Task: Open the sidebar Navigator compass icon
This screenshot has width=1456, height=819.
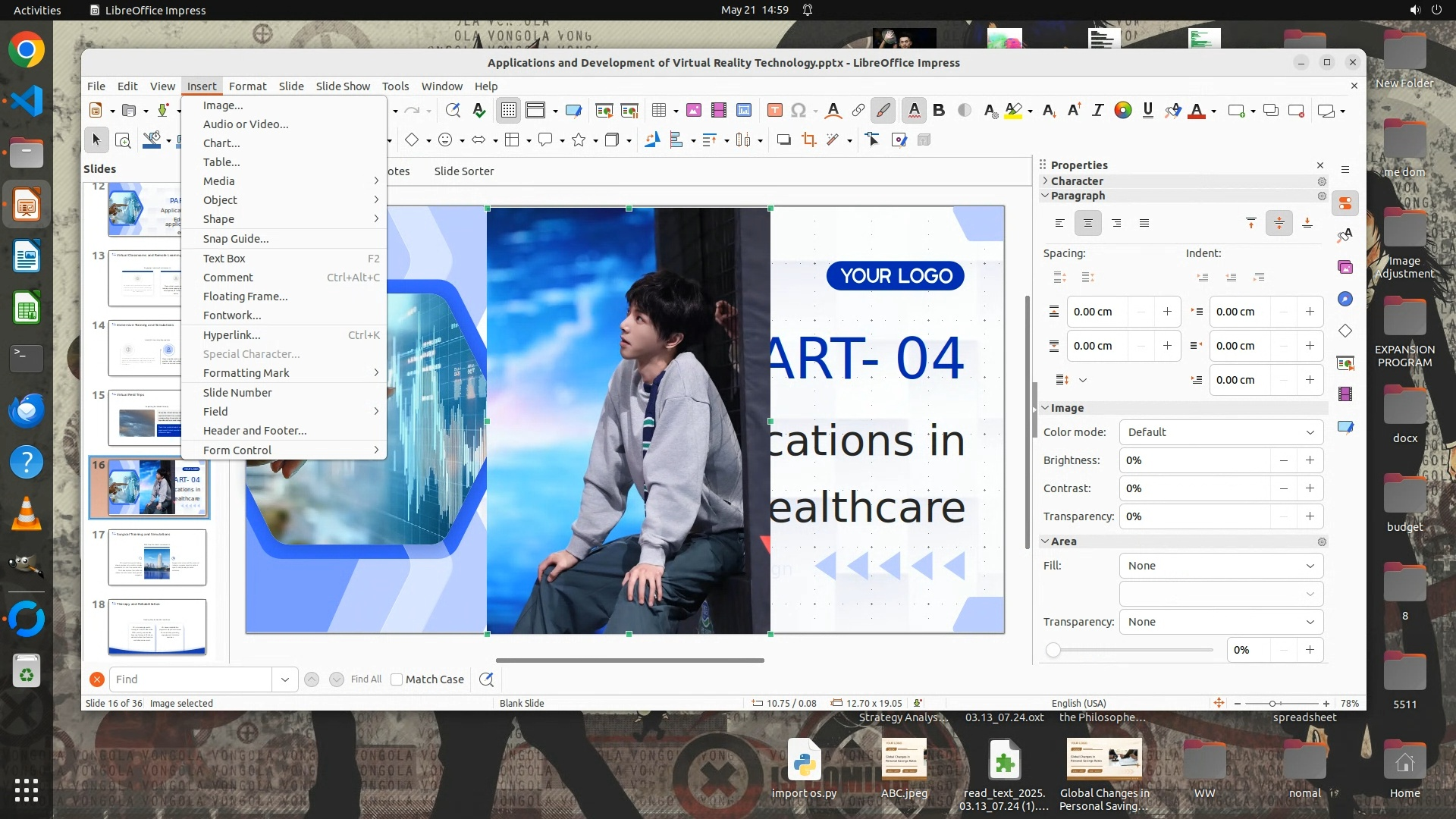Action: (x=1345, y=299)
